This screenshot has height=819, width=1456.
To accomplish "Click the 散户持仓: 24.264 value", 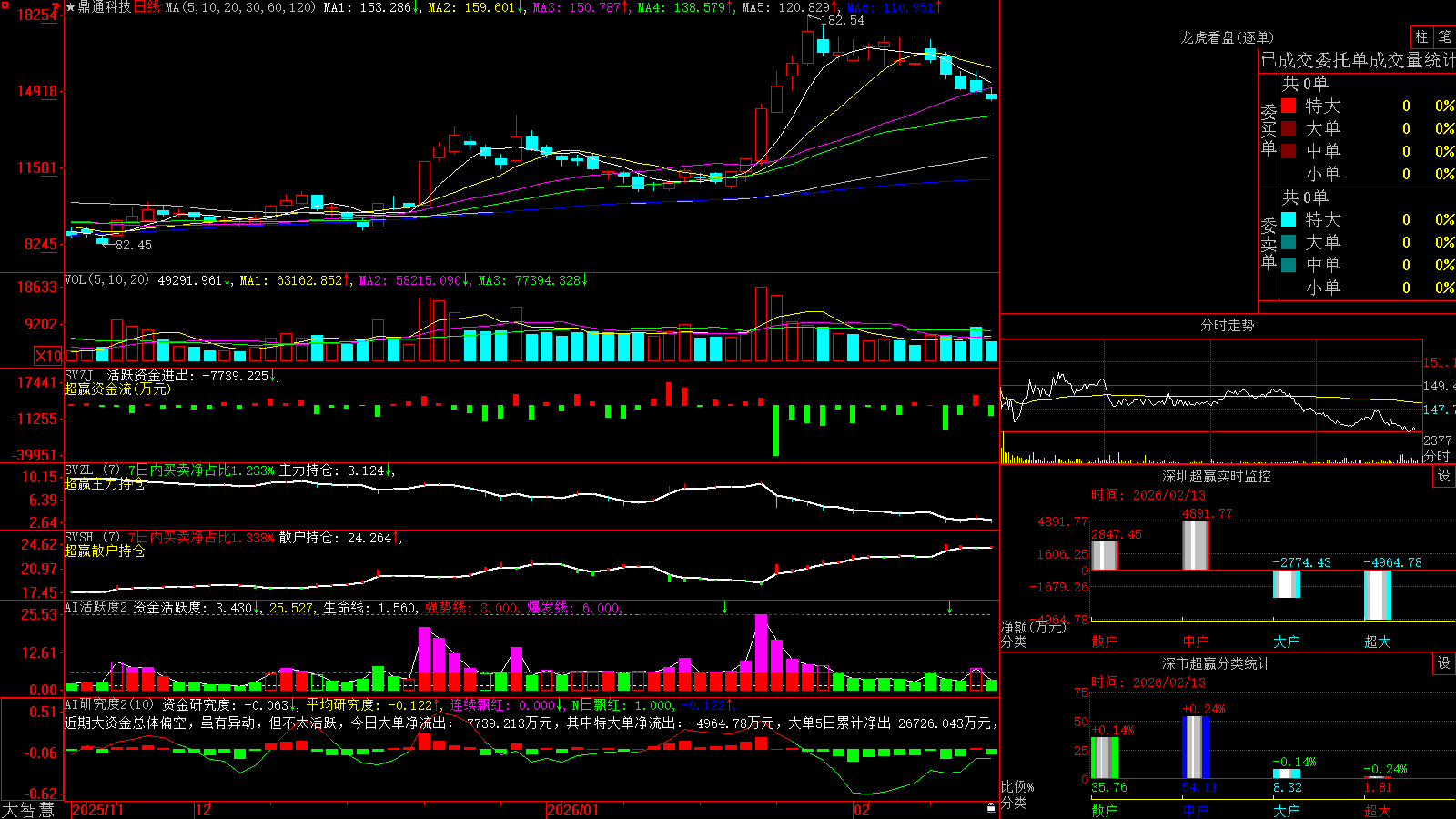I will (339, 538).
